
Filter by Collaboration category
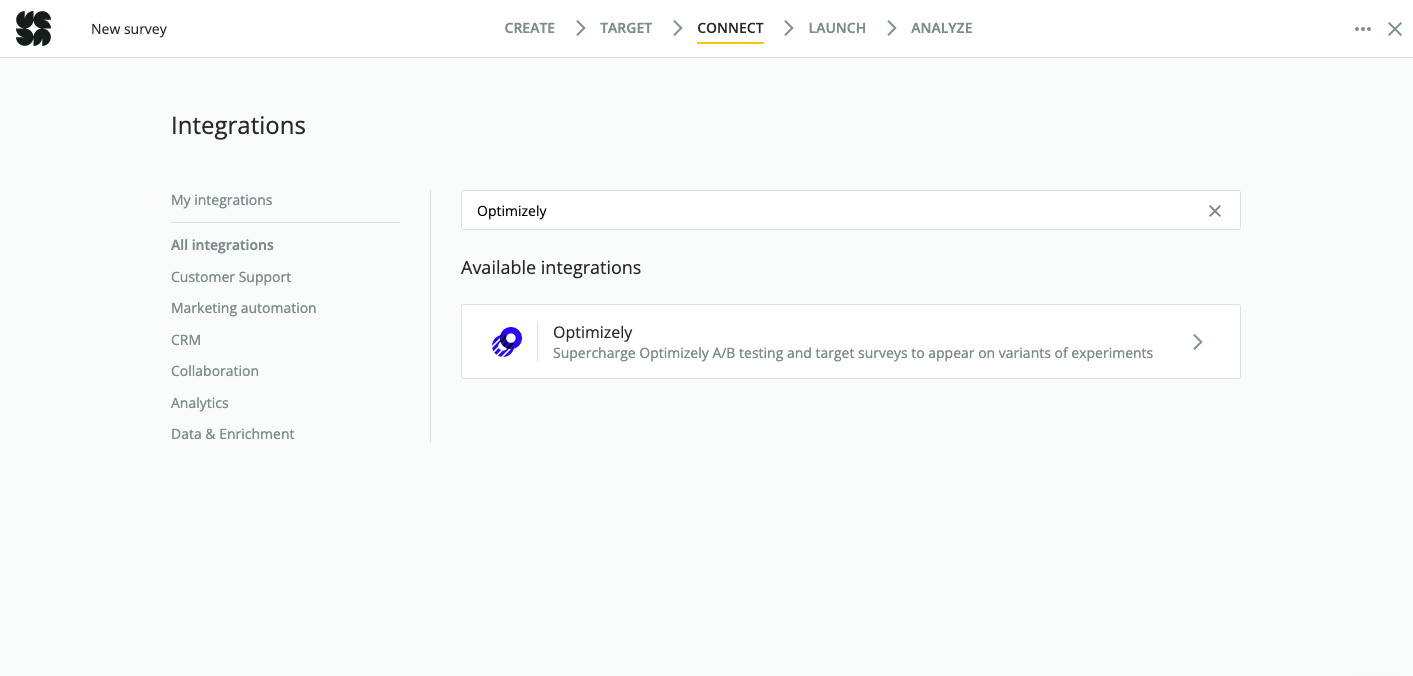tap(215, 371)
